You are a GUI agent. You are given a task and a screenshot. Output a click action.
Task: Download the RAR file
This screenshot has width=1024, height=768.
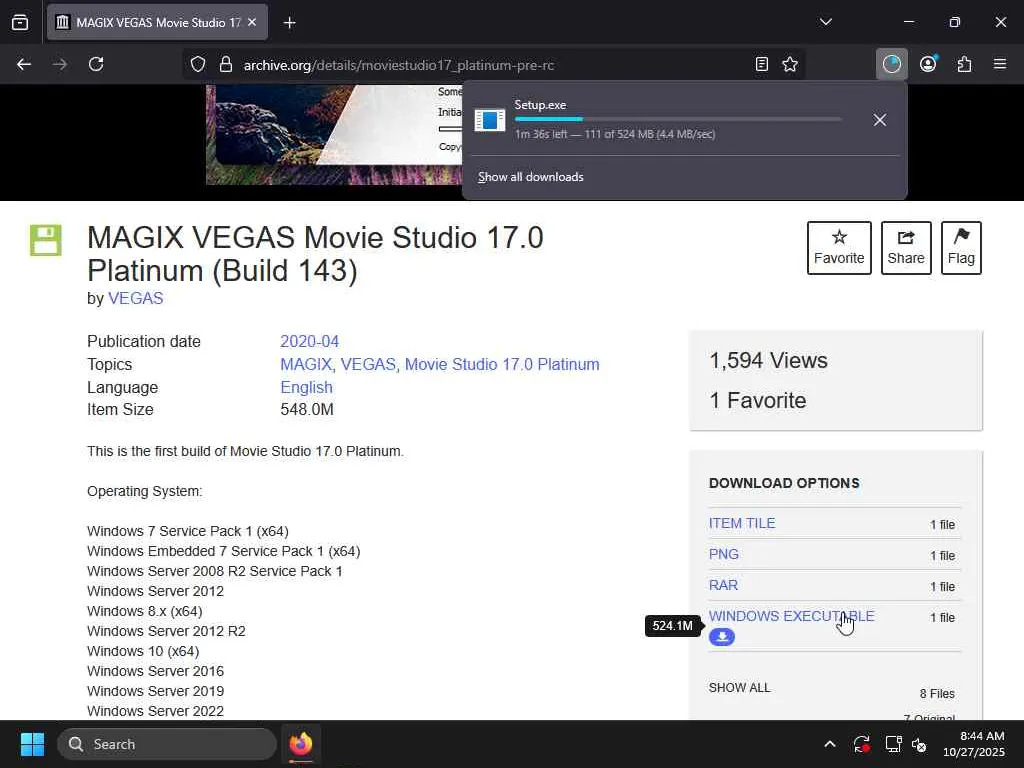pos(723,585)
